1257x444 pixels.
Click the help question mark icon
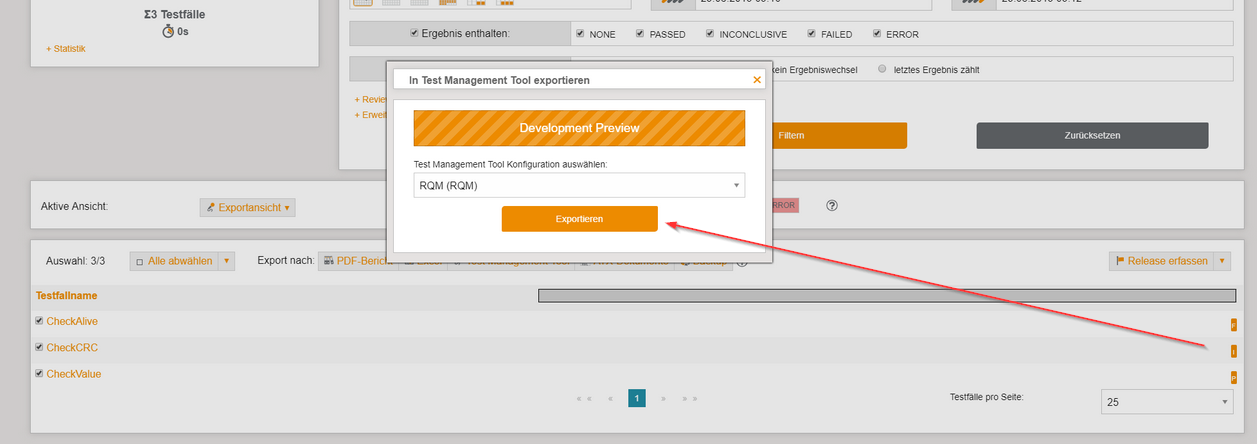(x=831, y=206)
